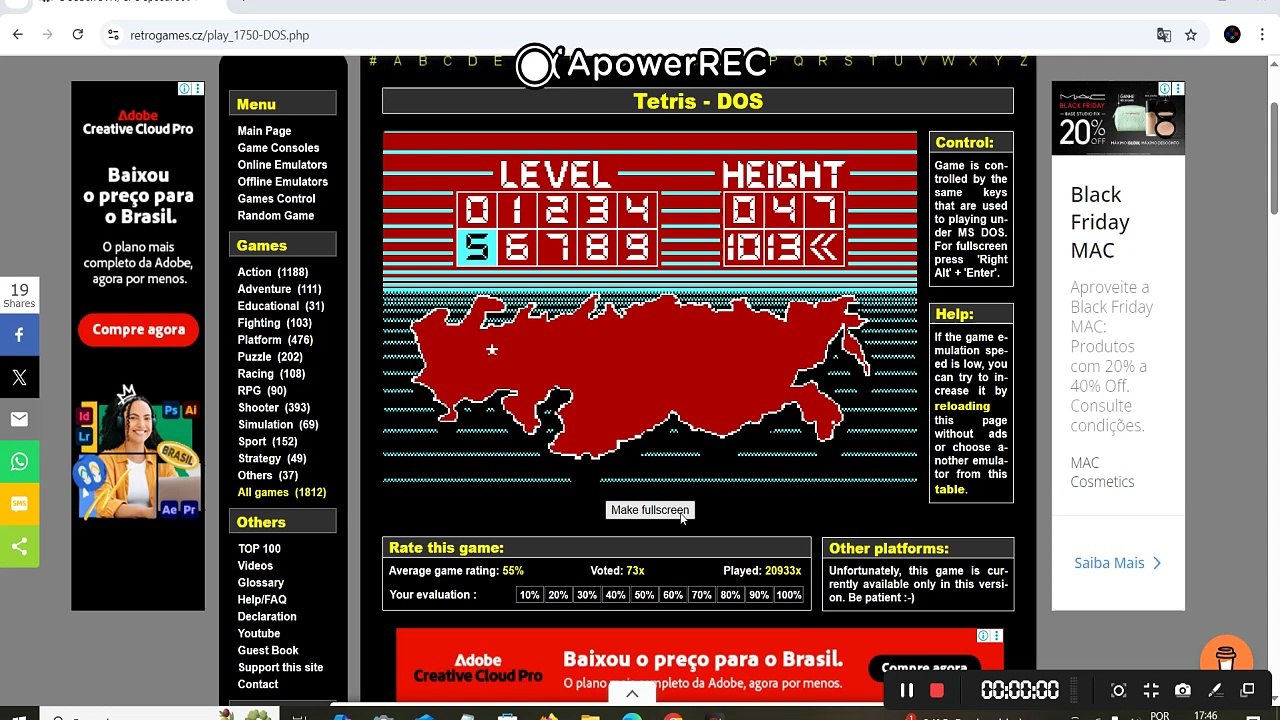This screenshot has height=720, width=1280.
Task: Open Main Page from the menu
Action: point(264,131)
